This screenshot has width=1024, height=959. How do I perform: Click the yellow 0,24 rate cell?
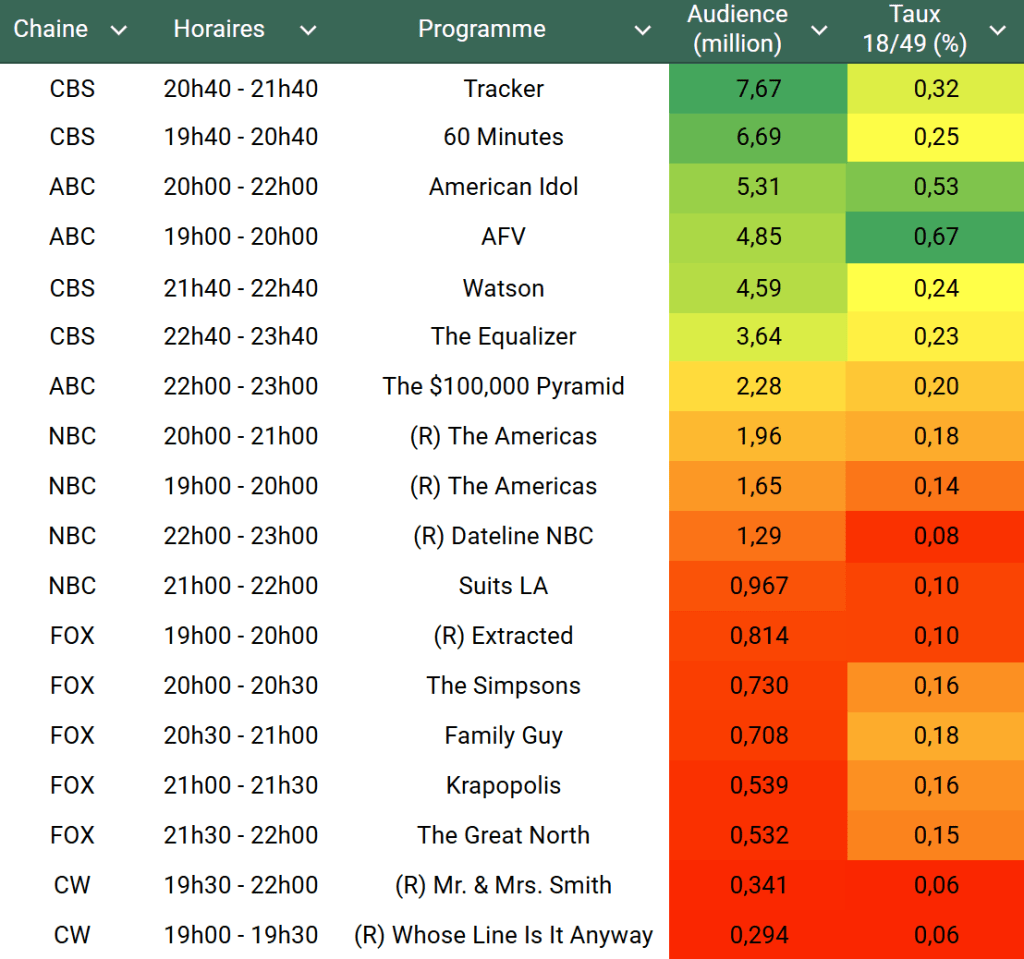coord(935,288)
